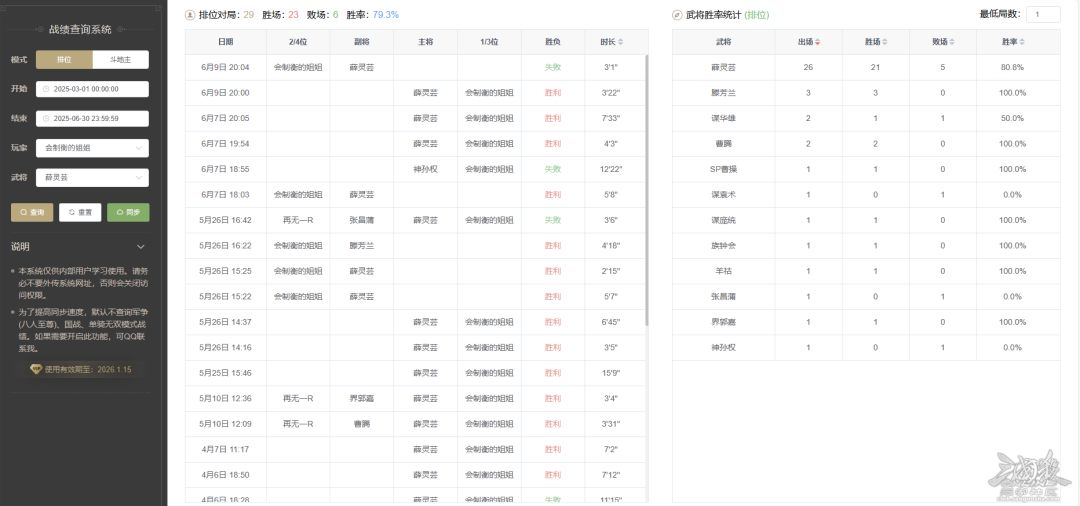This screenshot has height=506, width=1080.
Task: Click 薛灵芸 in the win-rate statistics table
Action: [x=724, y=67]
